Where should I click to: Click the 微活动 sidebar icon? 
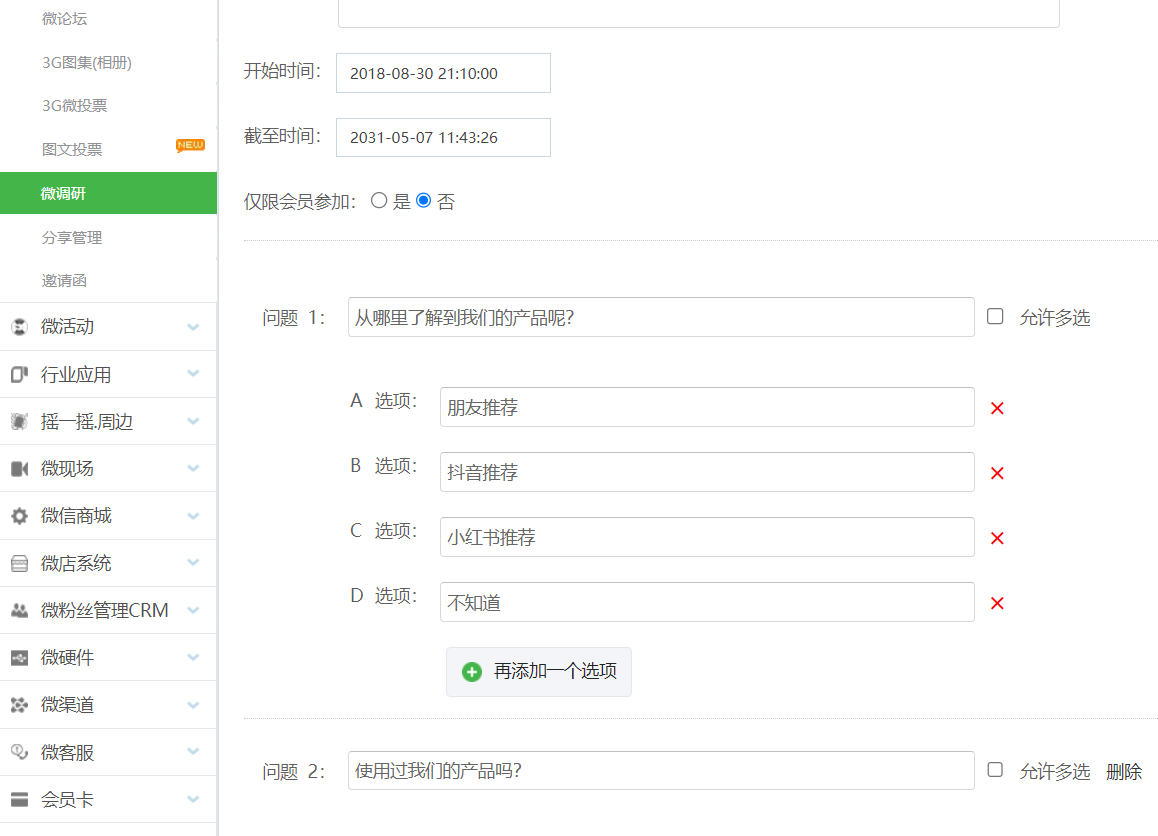click(20, 326)
